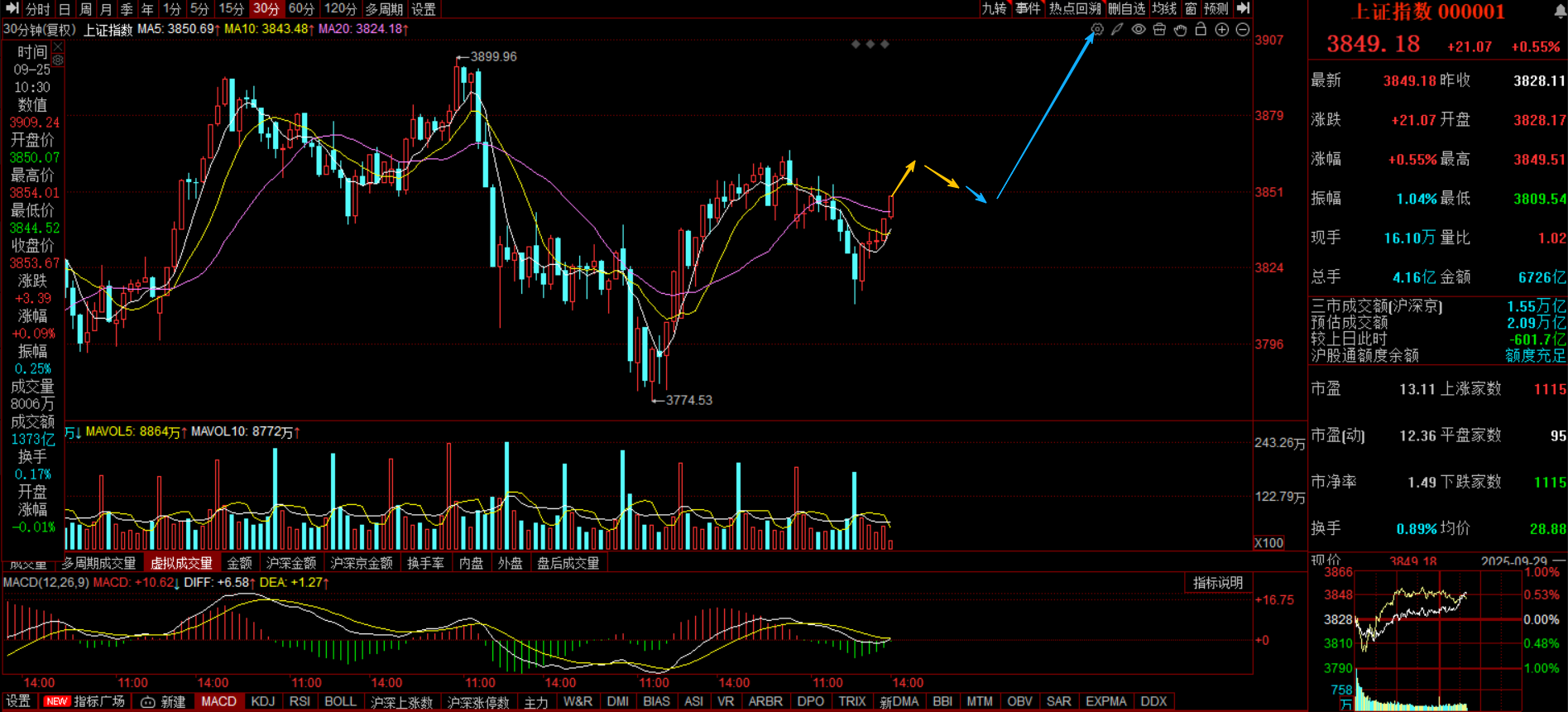This screenshot has height=712, width=1568.
Task: Select the drawing pen tool
Action: point(1117,30)
